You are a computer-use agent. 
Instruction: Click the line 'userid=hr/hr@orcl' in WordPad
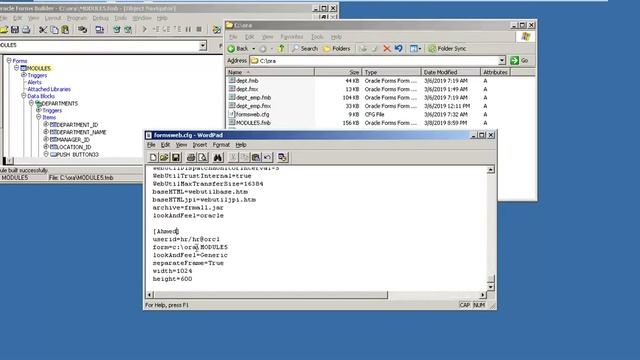(186, 239)
